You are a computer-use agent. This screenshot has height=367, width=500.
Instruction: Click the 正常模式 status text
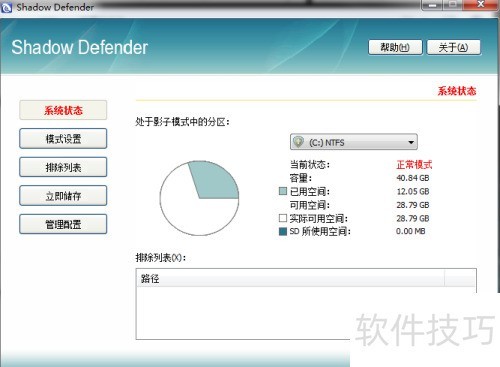[x=414, y=164]
